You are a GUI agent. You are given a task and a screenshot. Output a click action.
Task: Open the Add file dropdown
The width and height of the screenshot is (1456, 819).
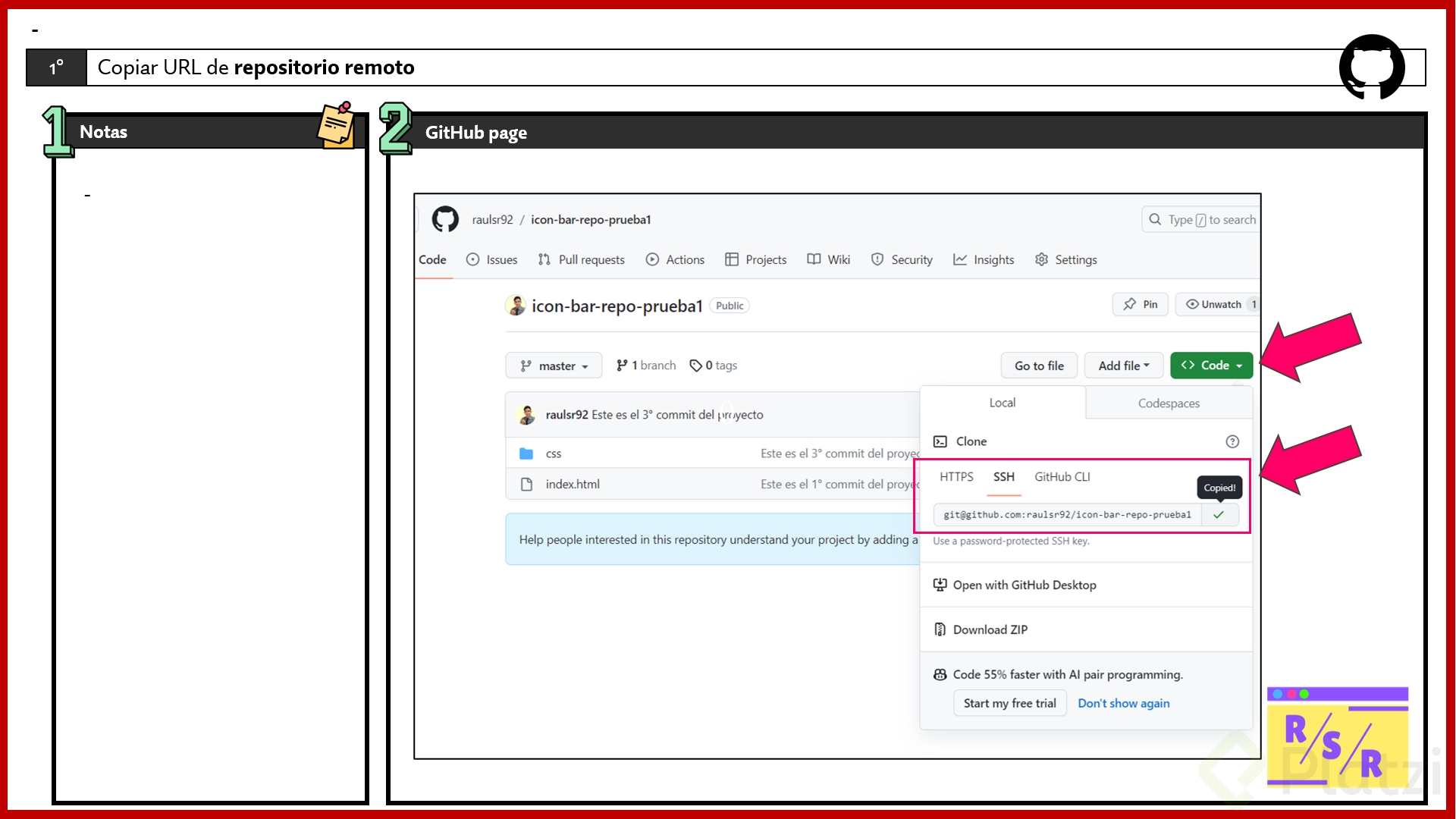coord(1124,366)
